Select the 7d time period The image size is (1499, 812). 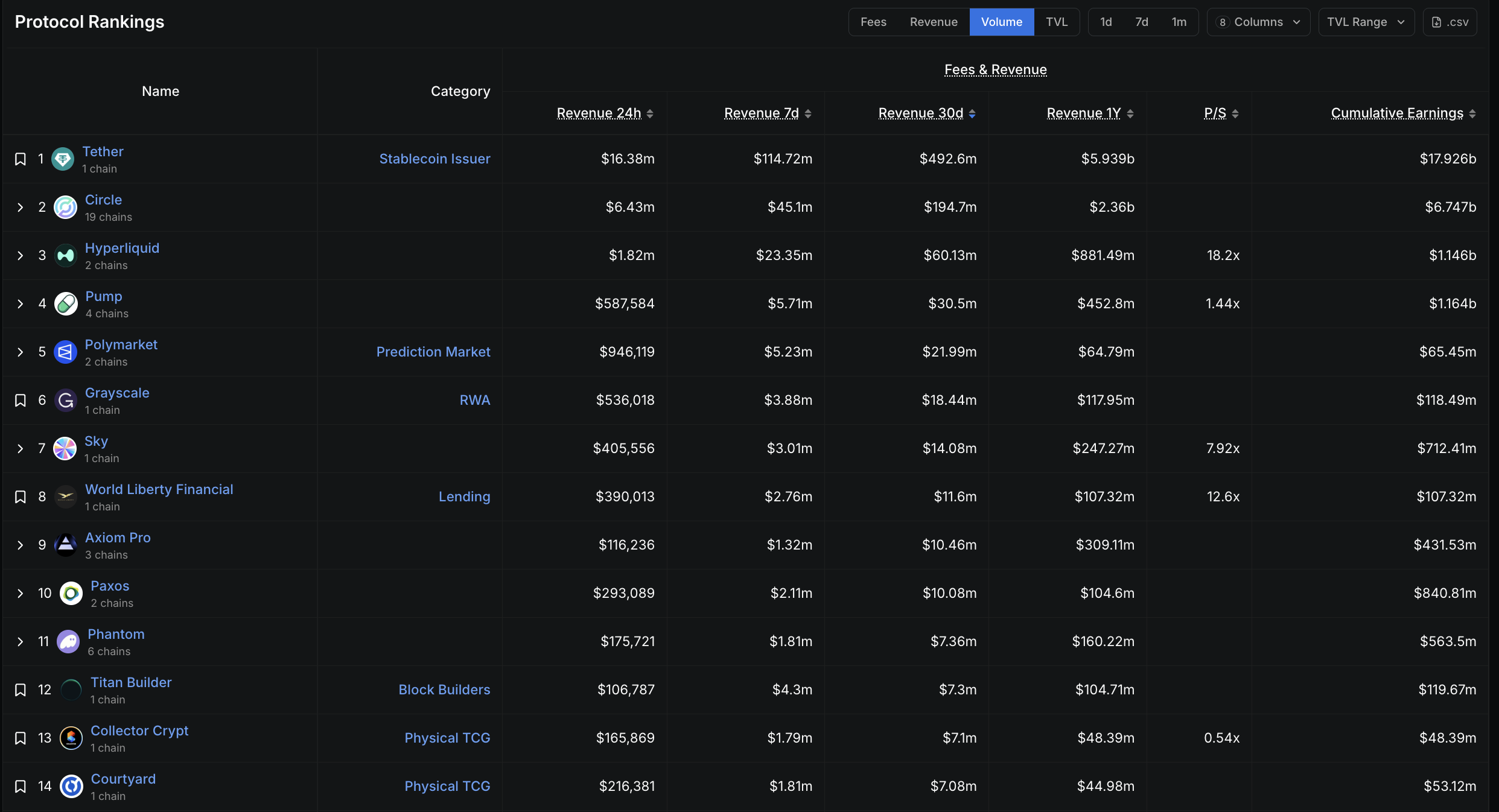[1142, 22]
